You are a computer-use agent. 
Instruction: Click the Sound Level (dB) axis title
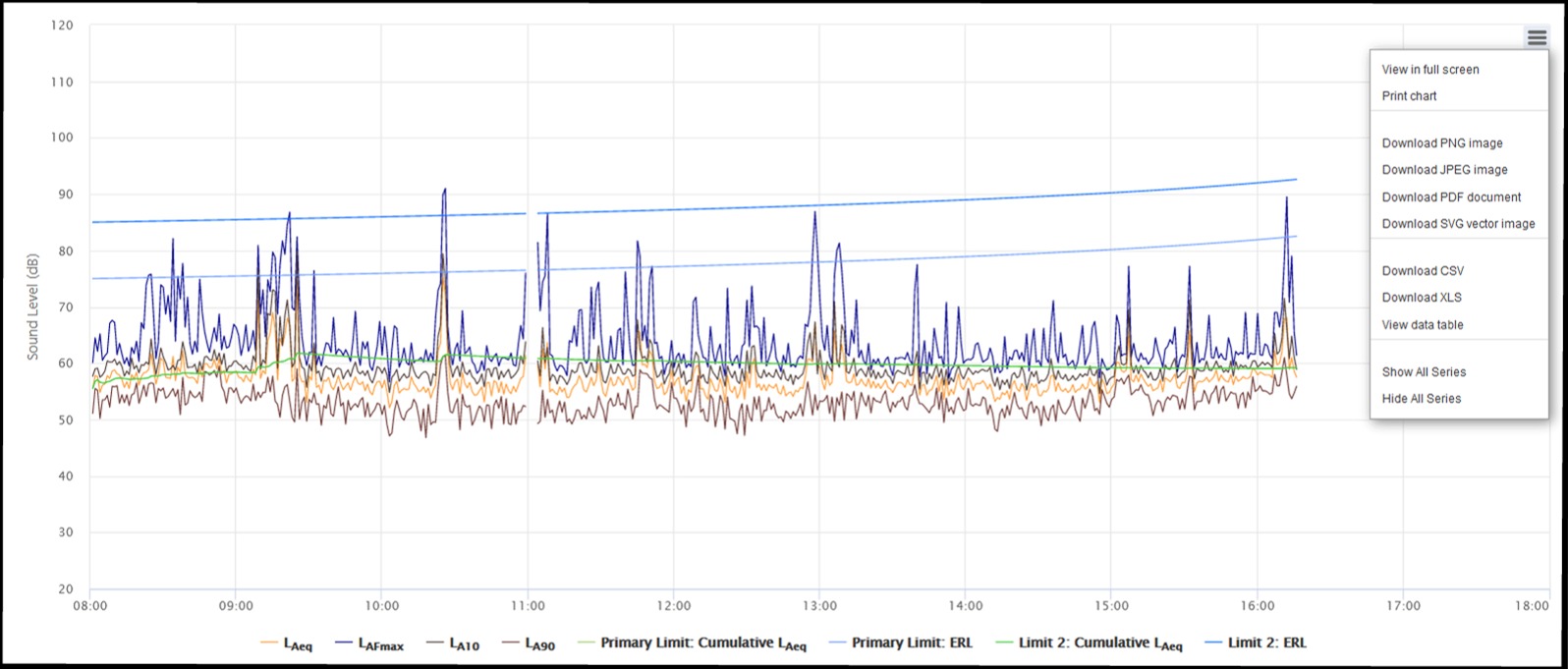(x=32, y=307)
